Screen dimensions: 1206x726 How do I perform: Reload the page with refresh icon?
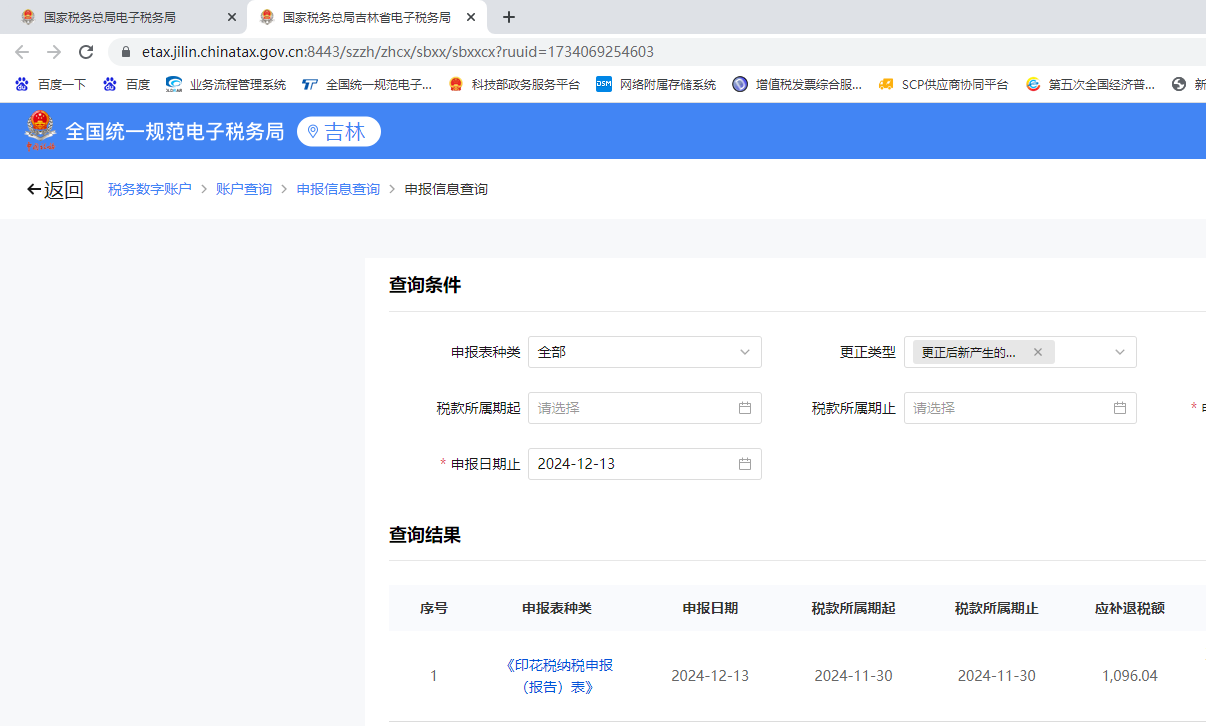[x=86, y=52]
